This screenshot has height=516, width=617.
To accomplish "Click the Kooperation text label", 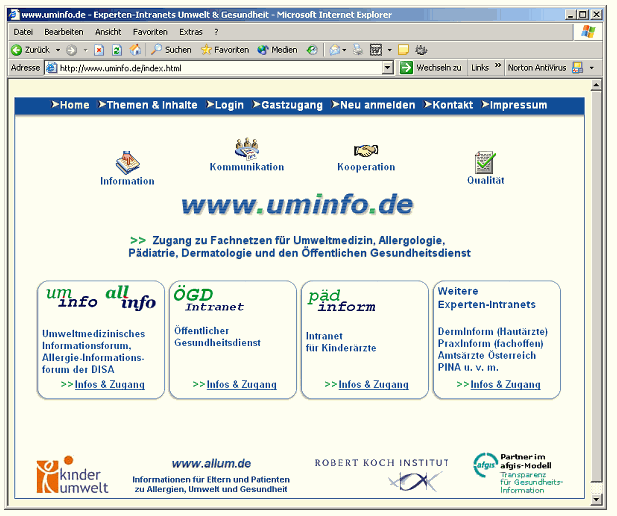I will pos(366,167).
